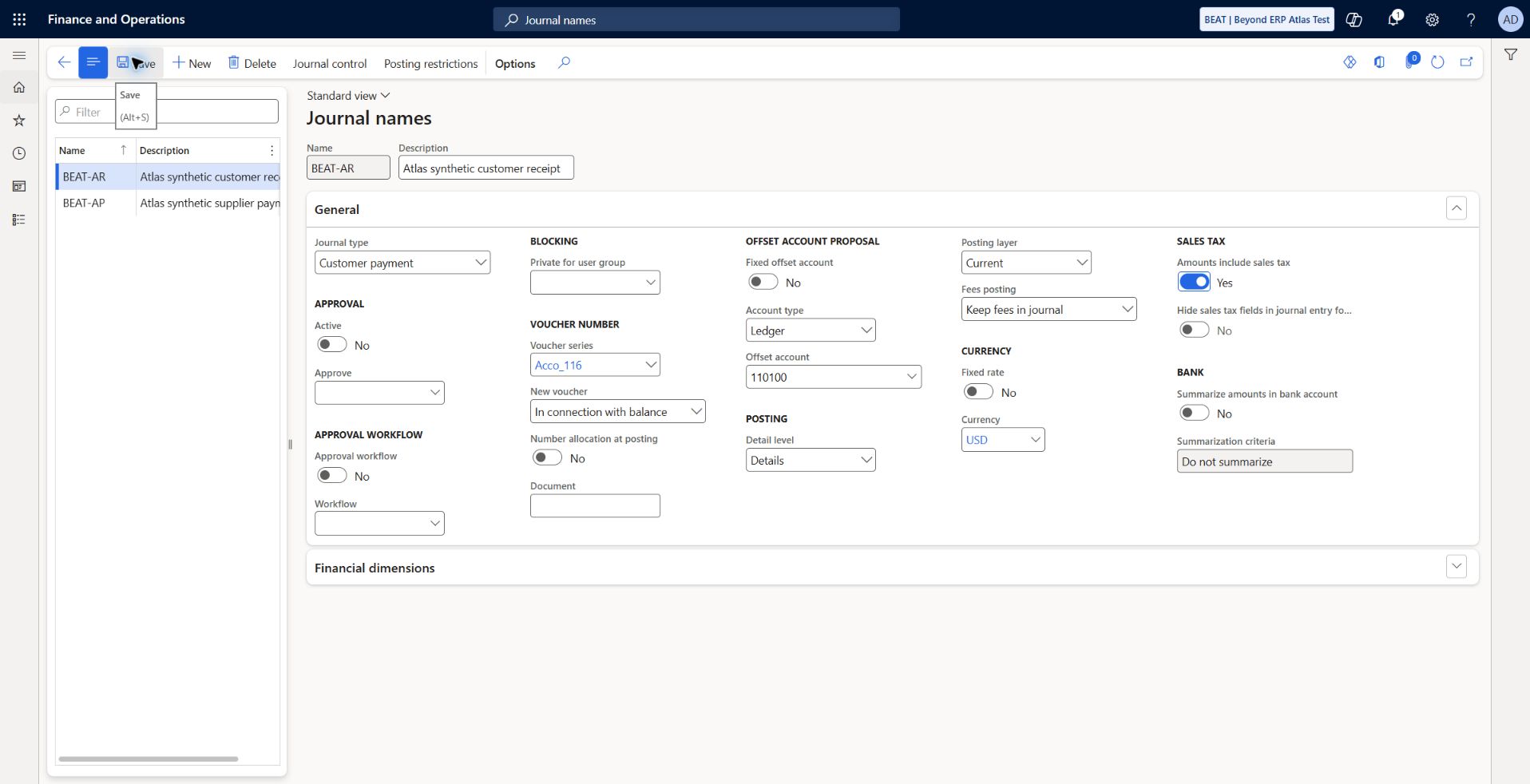This screenshot has height=784, width=1530.
Task: Toggle the Approval Active switch
Action: (331, 345)
